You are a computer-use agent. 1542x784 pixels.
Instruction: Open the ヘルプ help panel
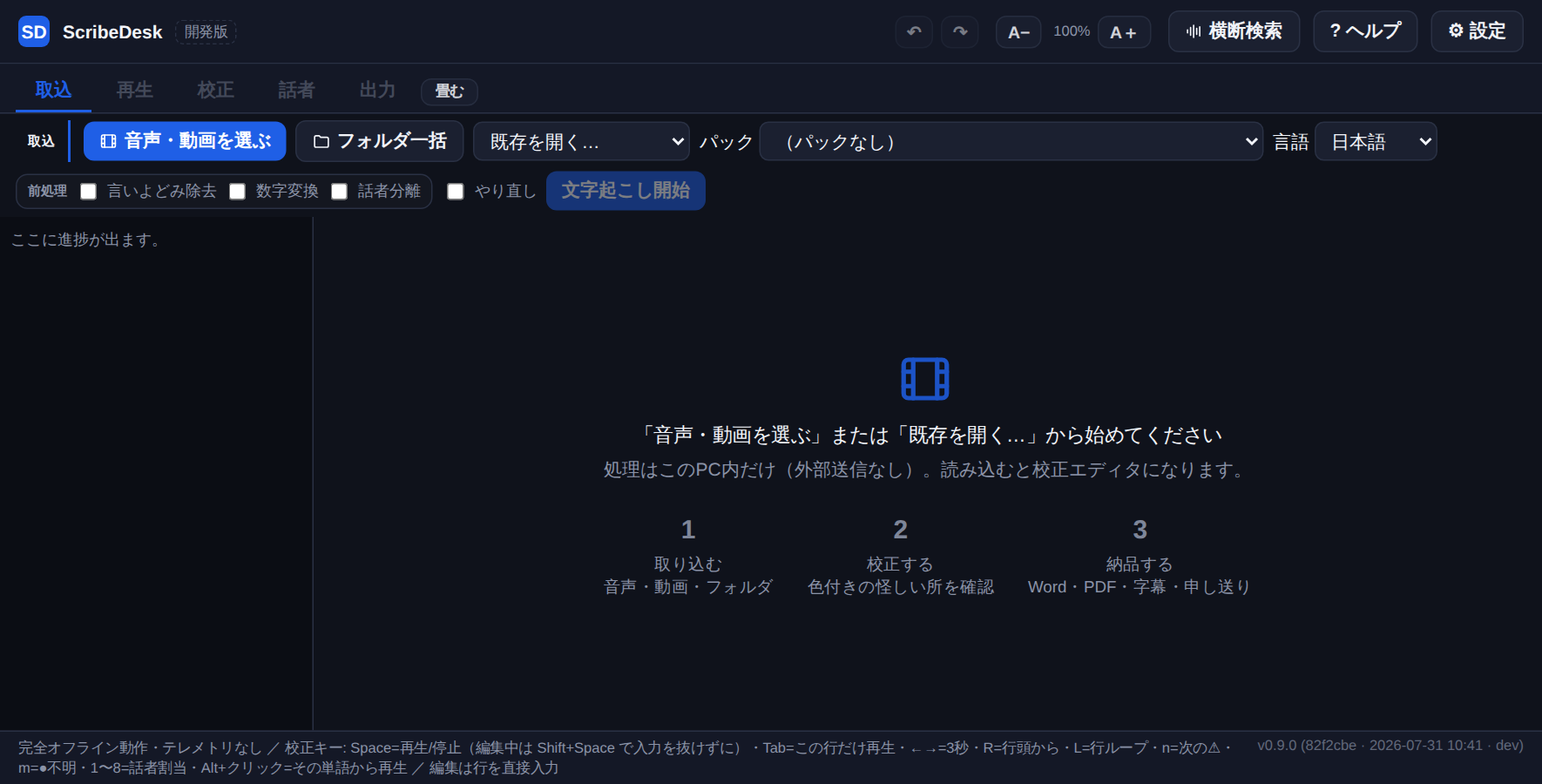1365,31
